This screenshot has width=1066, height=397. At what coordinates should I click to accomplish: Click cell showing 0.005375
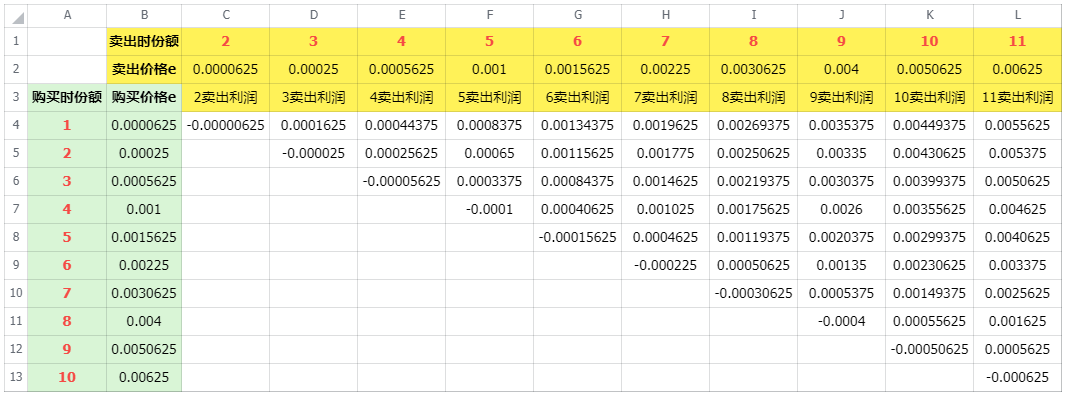pos(1017,153)
